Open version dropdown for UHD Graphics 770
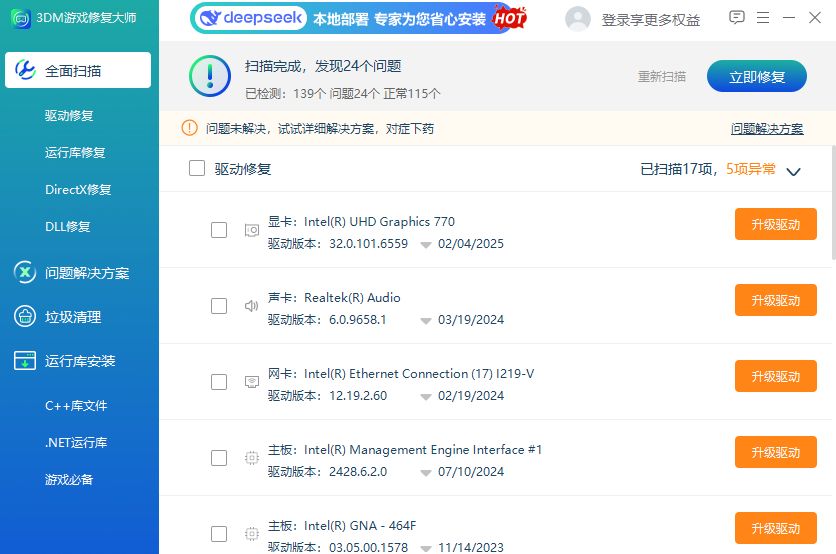Image resolution: width=836 pixels, height=554 pixels. click(x=425, y=245)
